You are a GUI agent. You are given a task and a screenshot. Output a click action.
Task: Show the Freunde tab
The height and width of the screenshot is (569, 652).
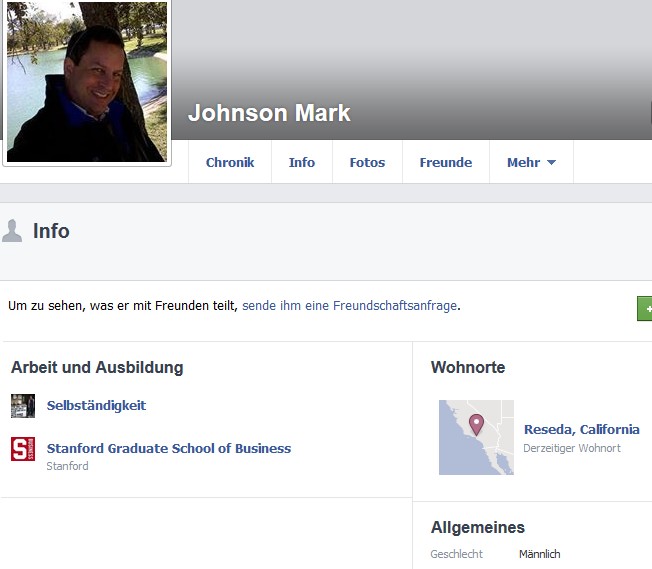[446, 162]
